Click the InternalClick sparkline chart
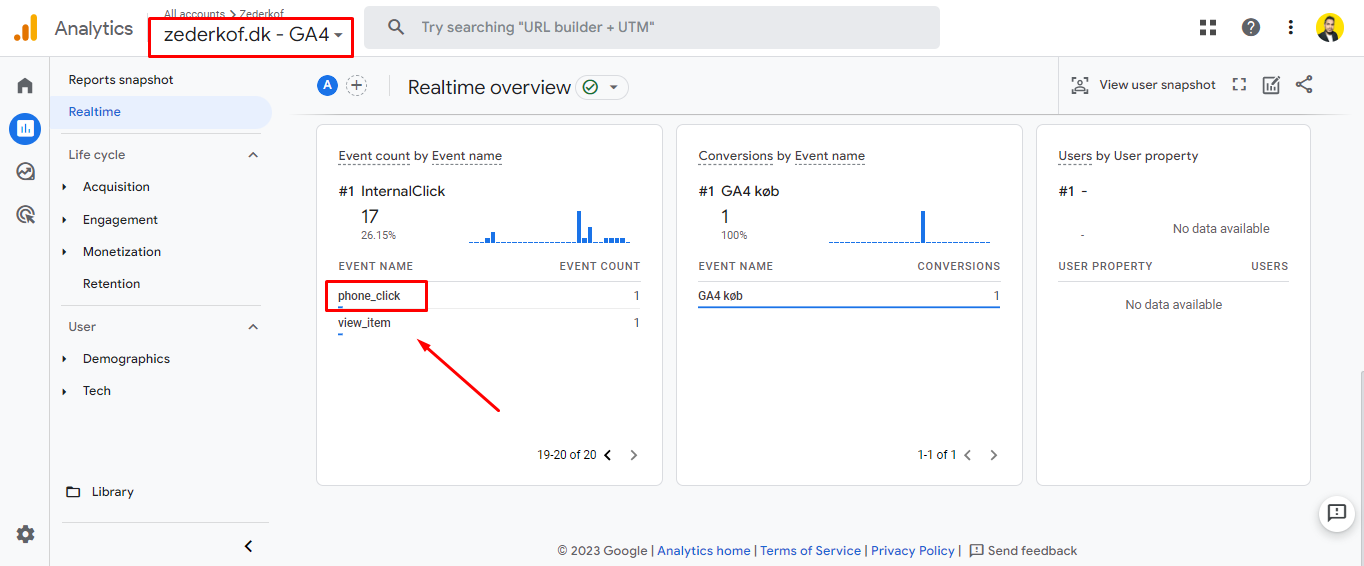 point(549,227)
